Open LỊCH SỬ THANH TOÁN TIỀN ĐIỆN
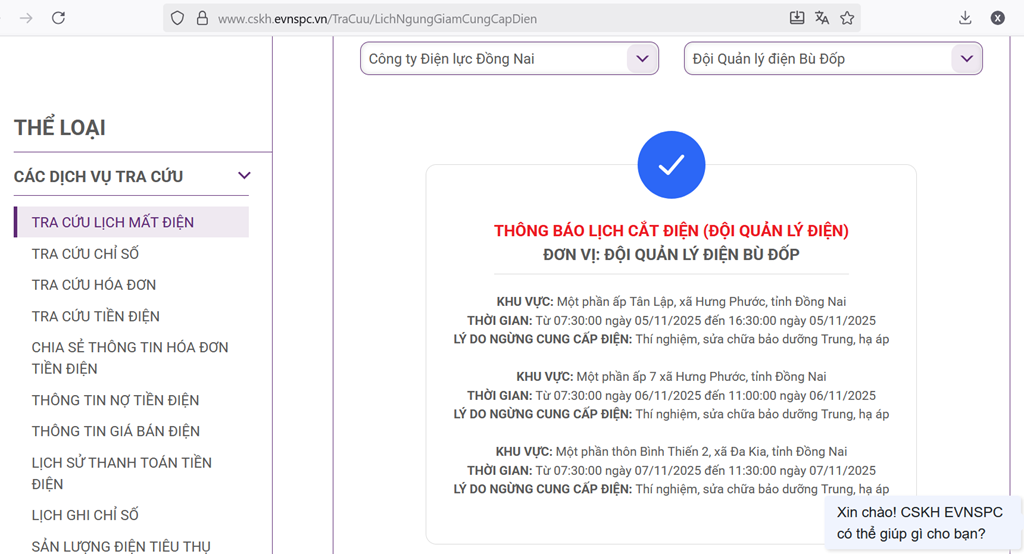This screenshot has width=1024, height=554. [122, 473]
